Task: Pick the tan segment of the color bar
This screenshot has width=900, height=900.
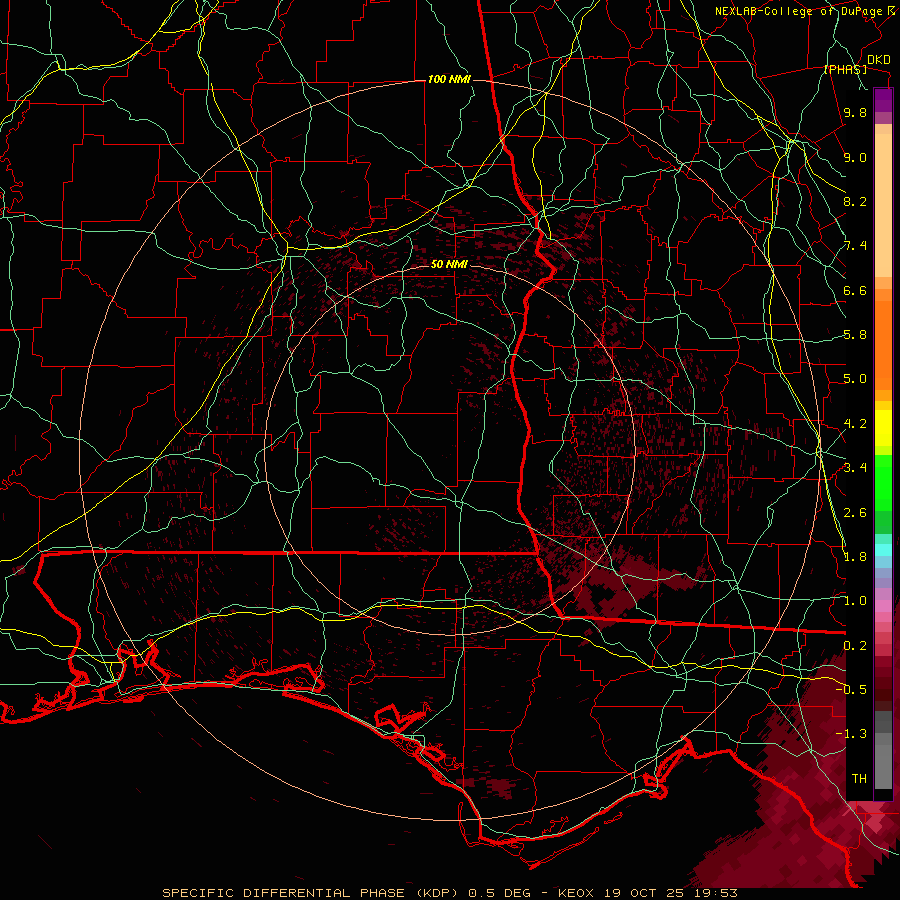Action: 883,207
